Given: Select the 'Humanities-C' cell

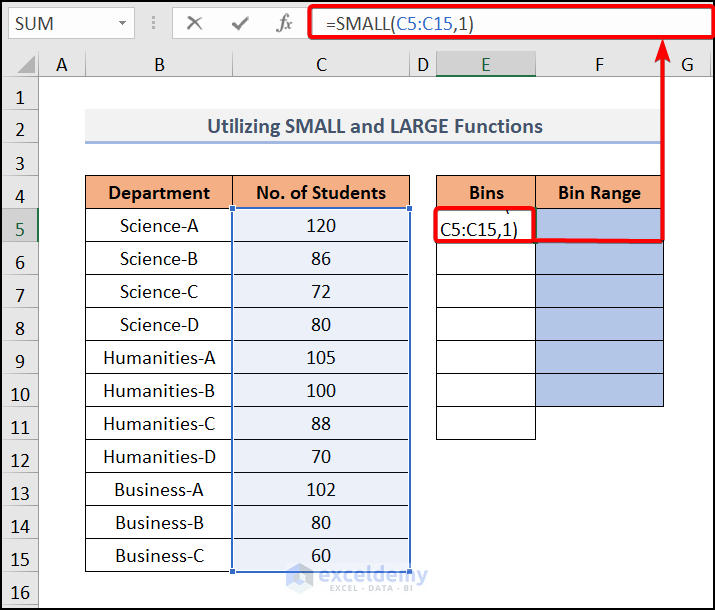Looking at the screenshot, I should (x=159, y=424).
